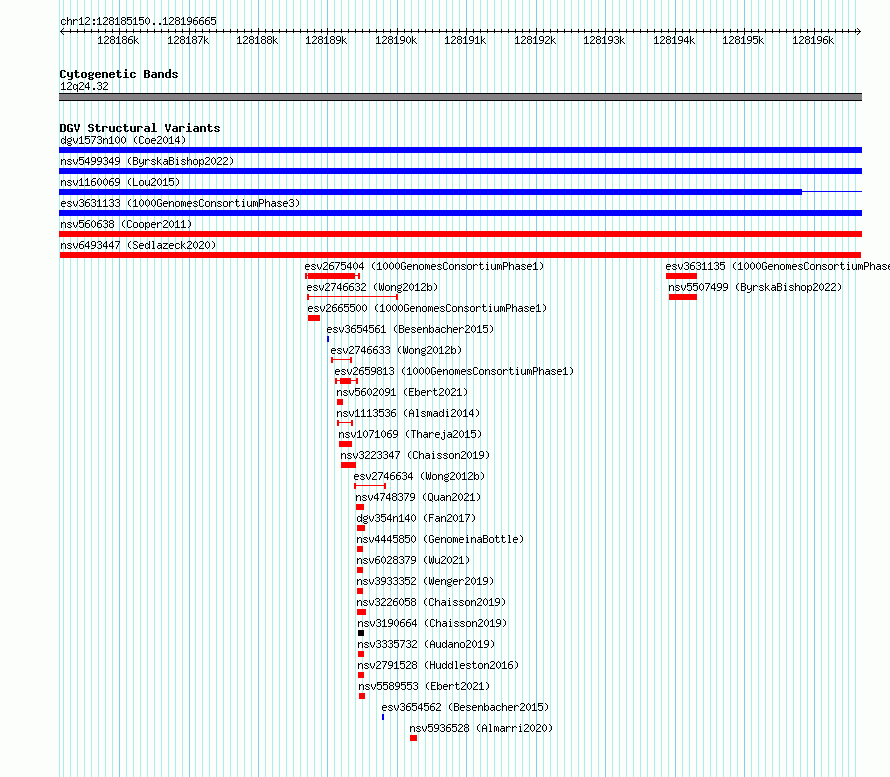Select nsv5589553 (Ebert2021) label

click(x=424, y=686)
